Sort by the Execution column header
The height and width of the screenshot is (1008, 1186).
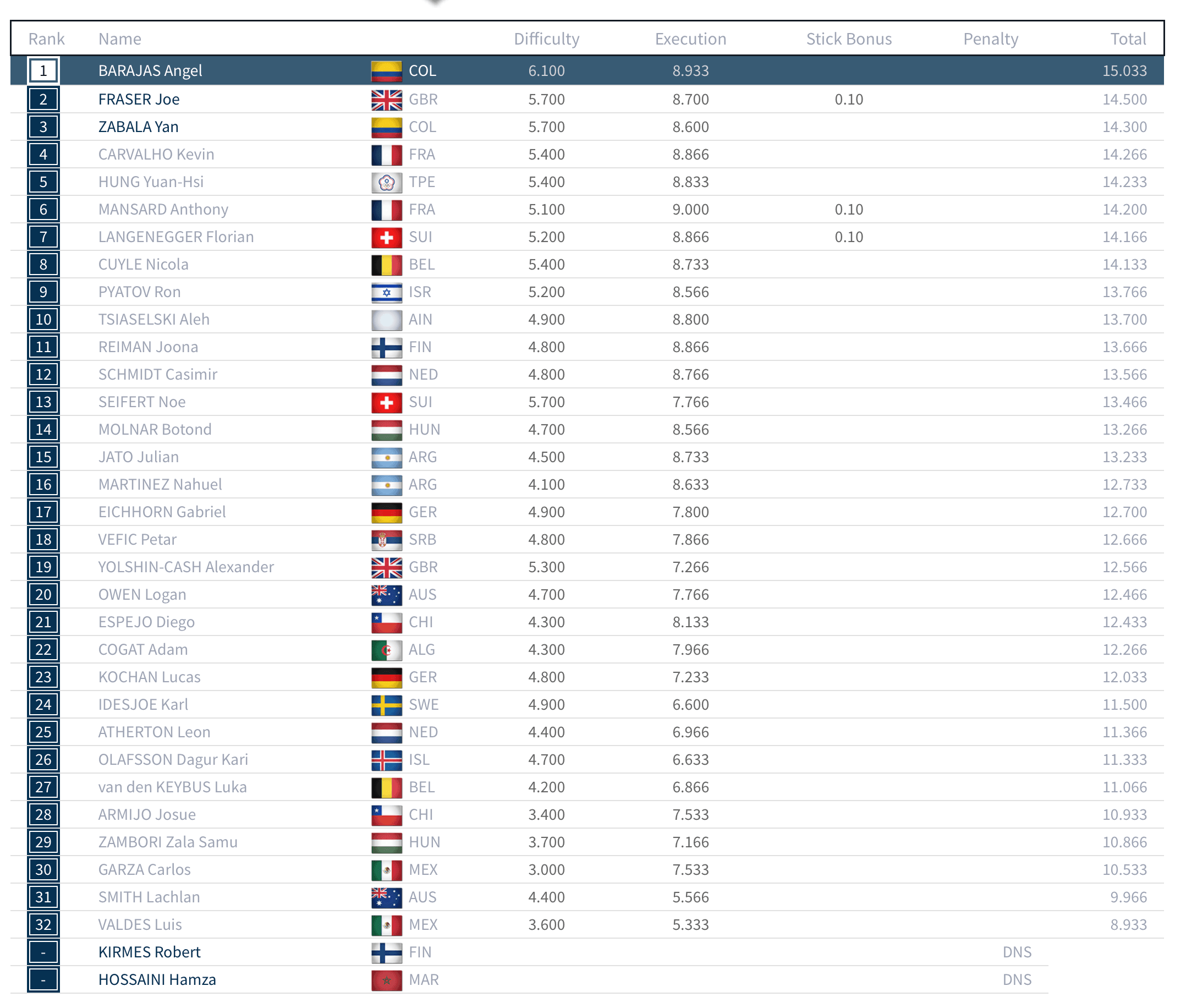click(690, 39)
